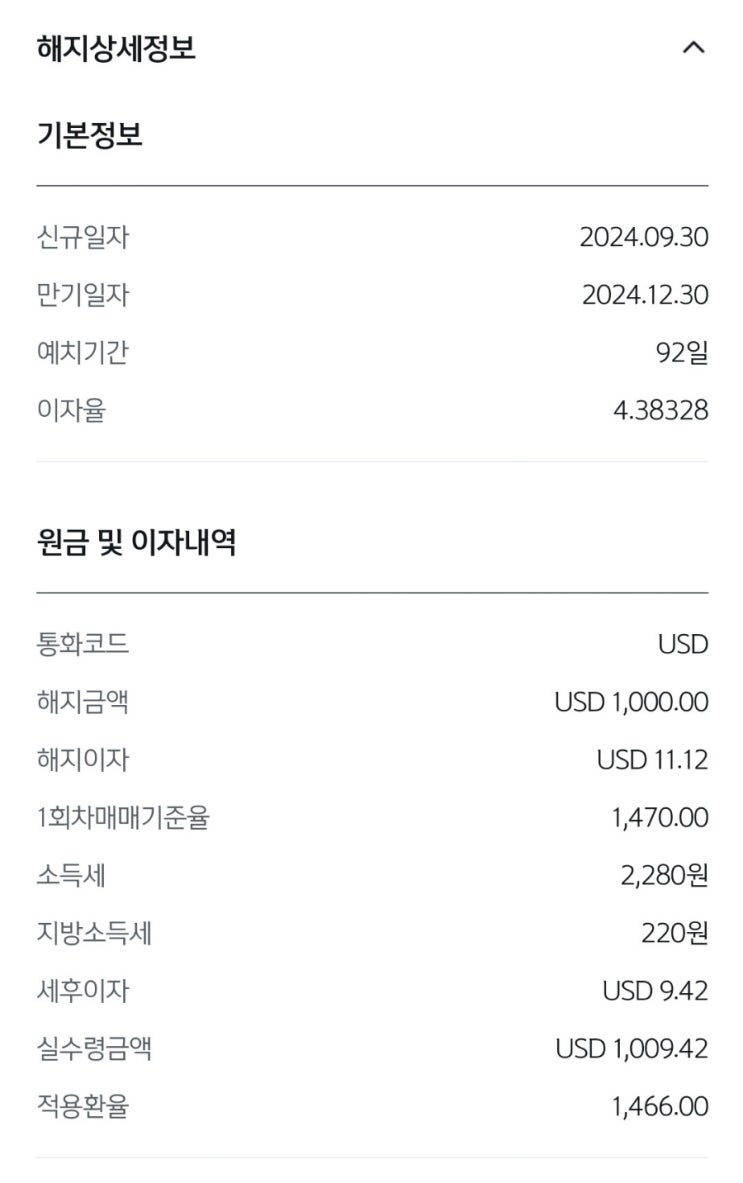Select the 세후이자 amount USD 9.42
This screenshot has height=1183, width=743.
point(655,991)
